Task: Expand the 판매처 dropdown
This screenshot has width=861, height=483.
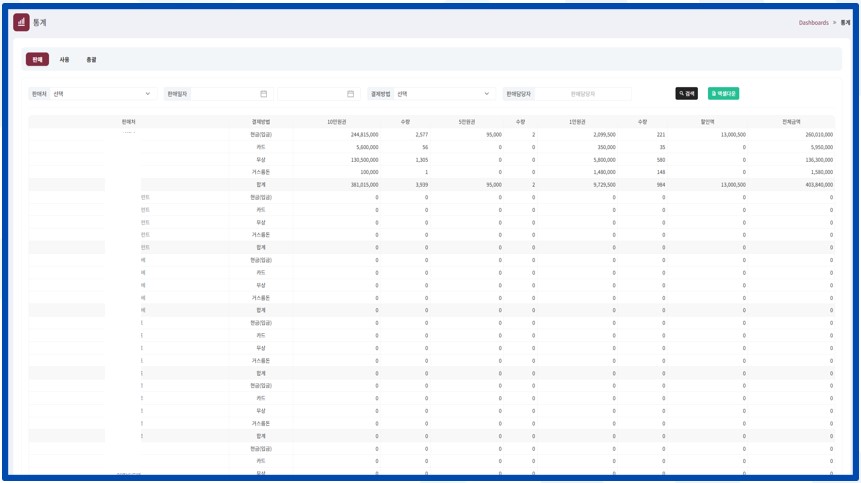Action: [x=102, y=94]
